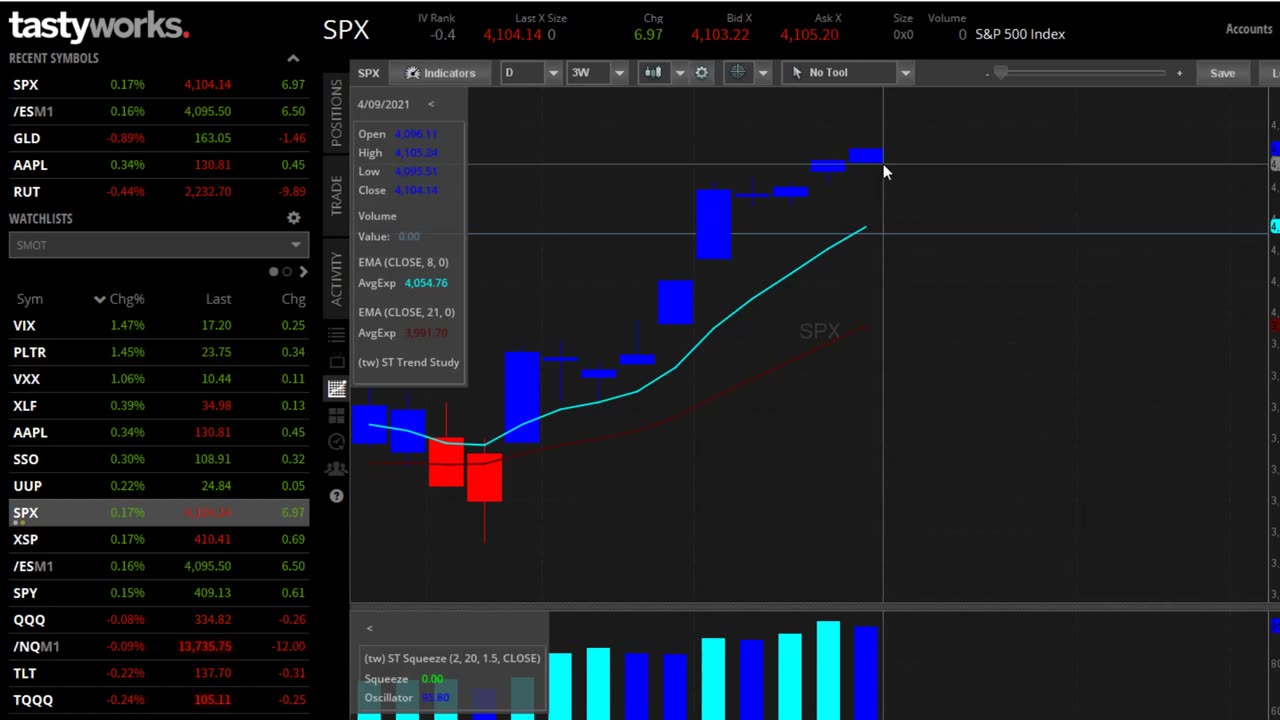Select UUP in the watchlist
This screenshot has width=1280, height=720.
(159, 486)
